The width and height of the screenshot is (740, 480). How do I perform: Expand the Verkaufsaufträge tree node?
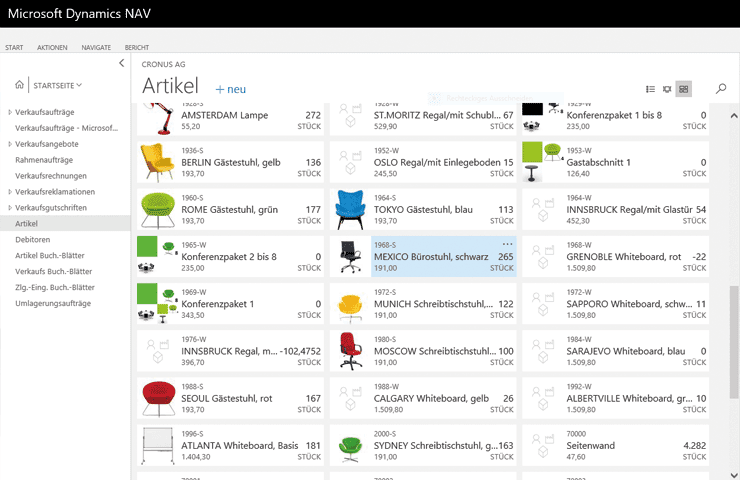tap(10, 112)
